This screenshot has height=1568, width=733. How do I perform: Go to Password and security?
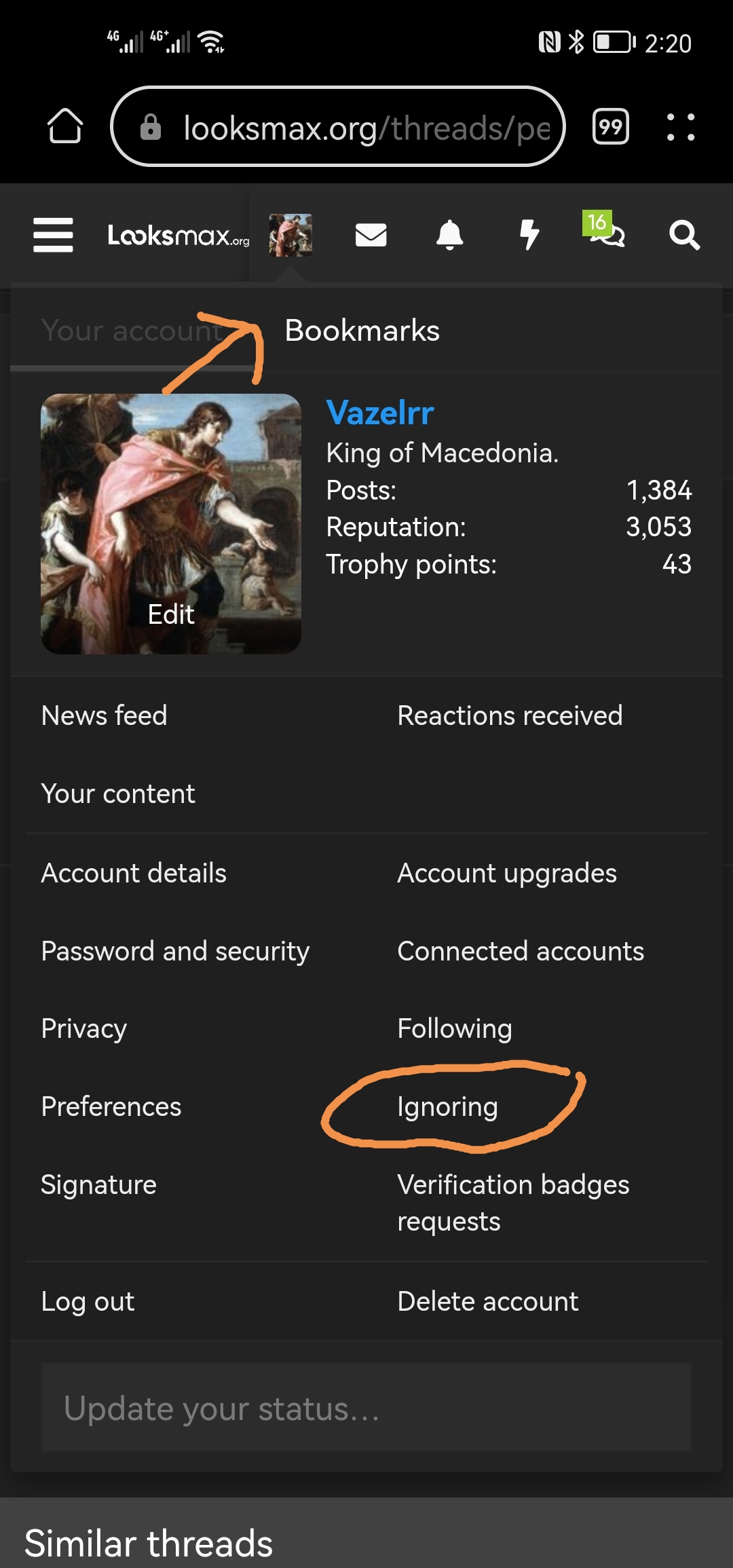pos(175,951)
